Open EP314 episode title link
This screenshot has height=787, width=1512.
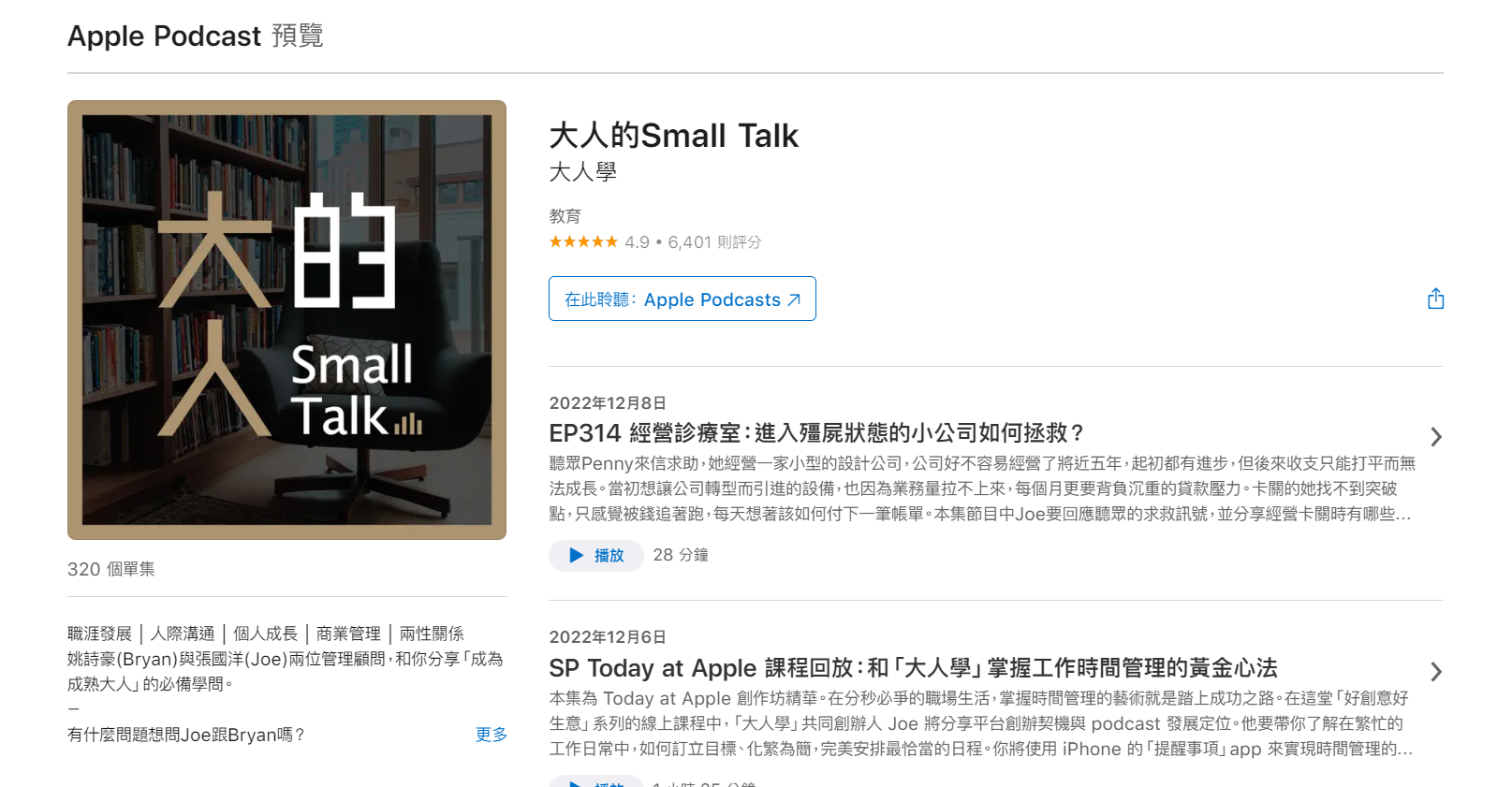point(815,433)
